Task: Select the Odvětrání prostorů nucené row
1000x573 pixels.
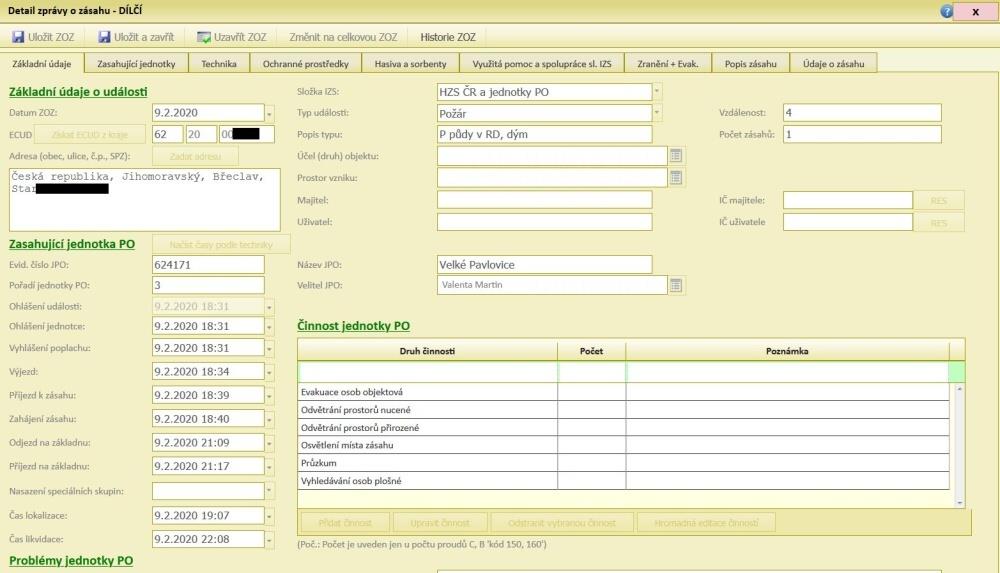Action: click(623, 410)
